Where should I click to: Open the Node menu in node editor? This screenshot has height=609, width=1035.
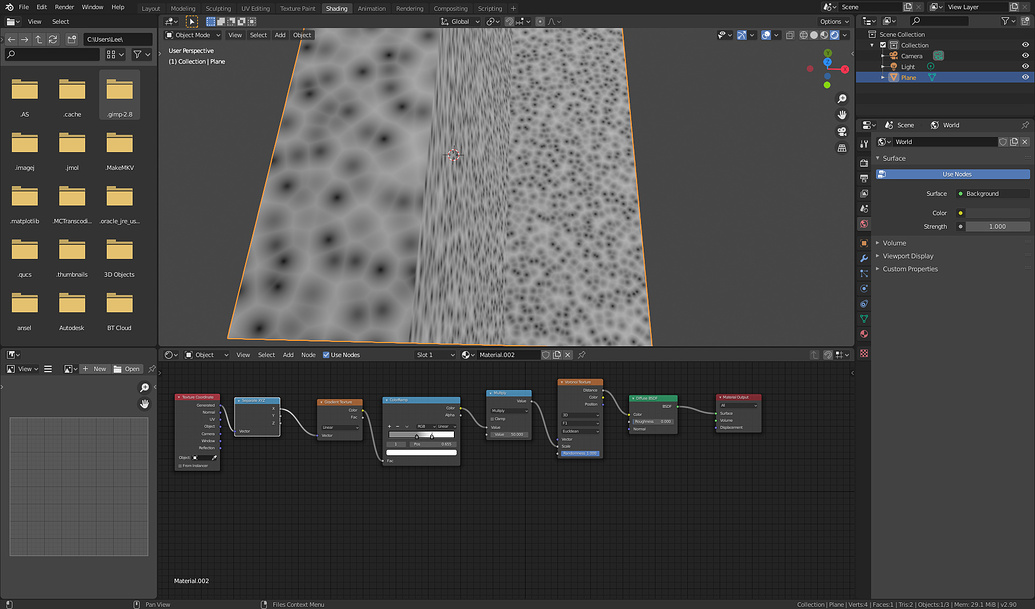click(x=308, y=355)
